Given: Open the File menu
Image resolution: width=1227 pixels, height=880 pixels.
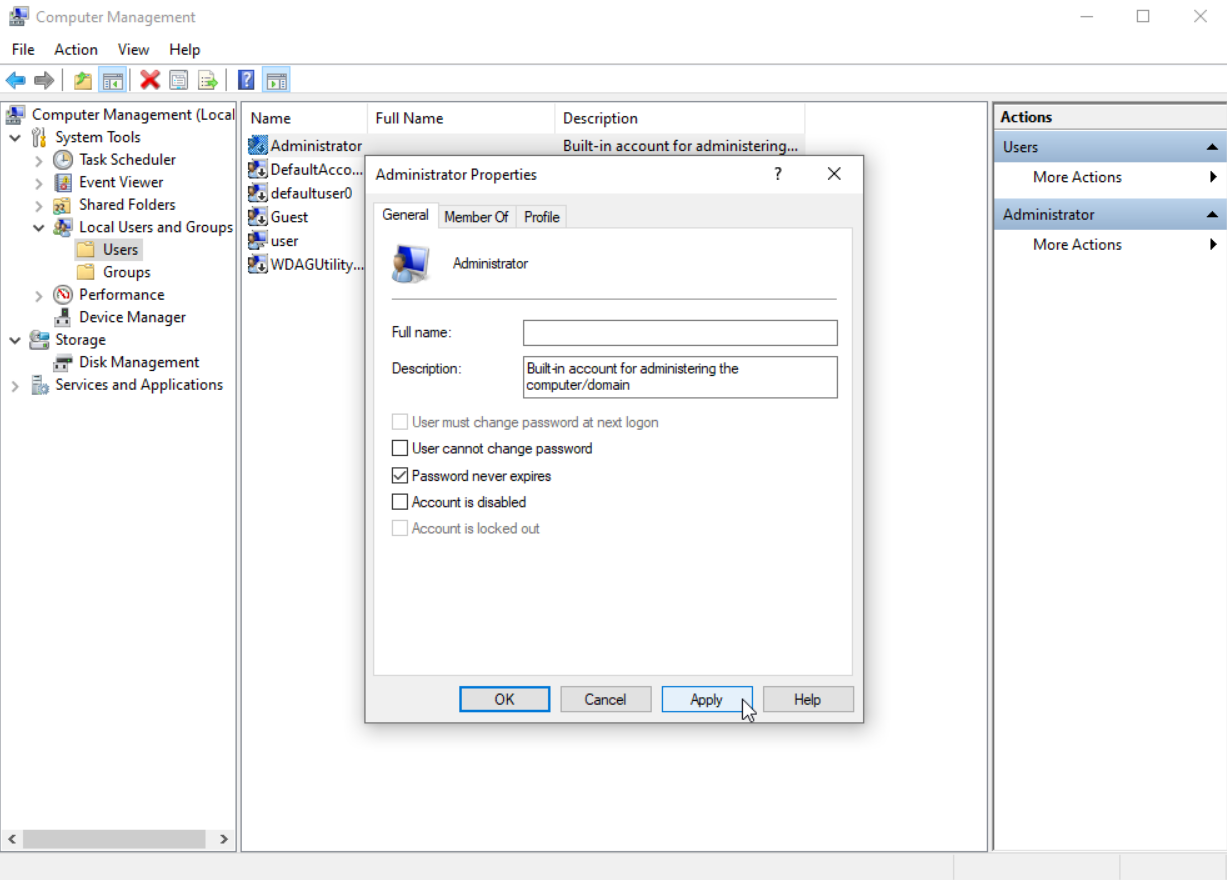Looking at the screenshot, I should point(23,49).
